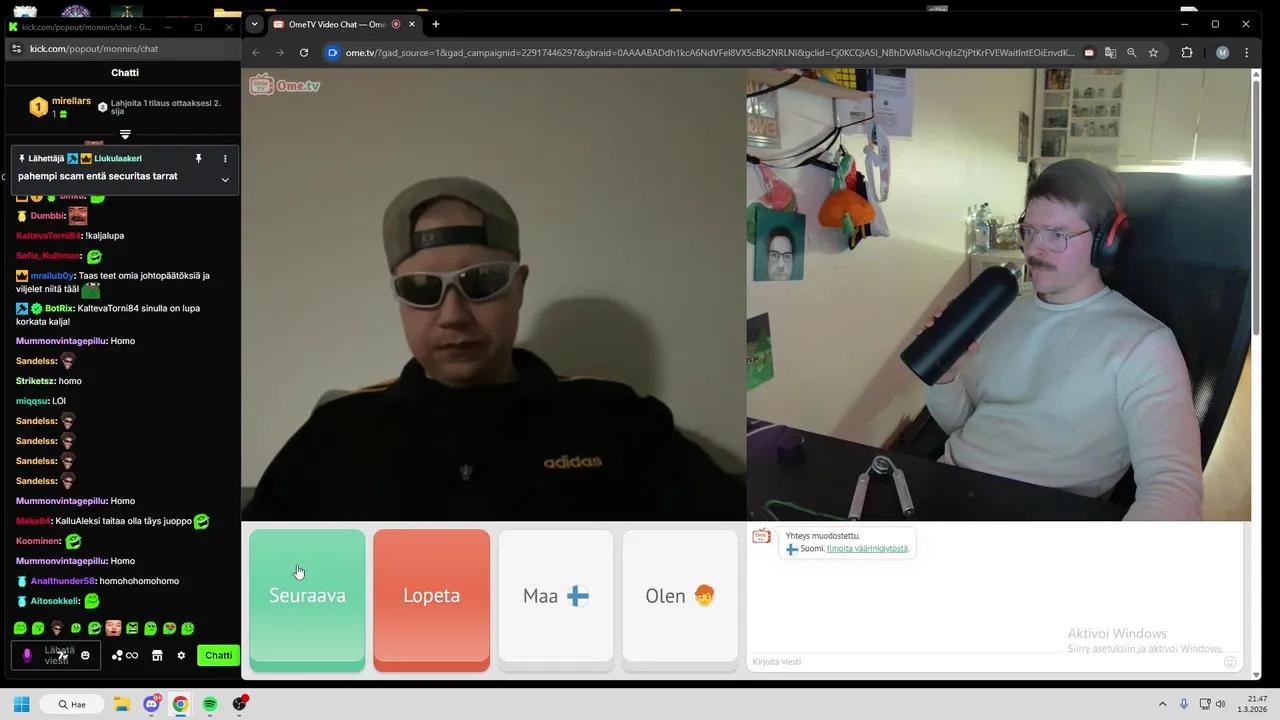This screenshot has width=1280, height=720.
Task: Open pinned message three-dot options
Action: tap(225, 158)
